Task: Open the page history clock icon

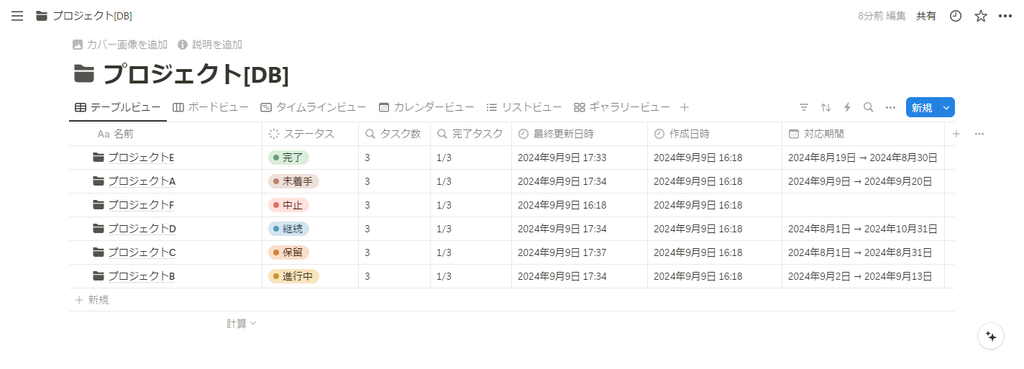Action: point(955,16)
